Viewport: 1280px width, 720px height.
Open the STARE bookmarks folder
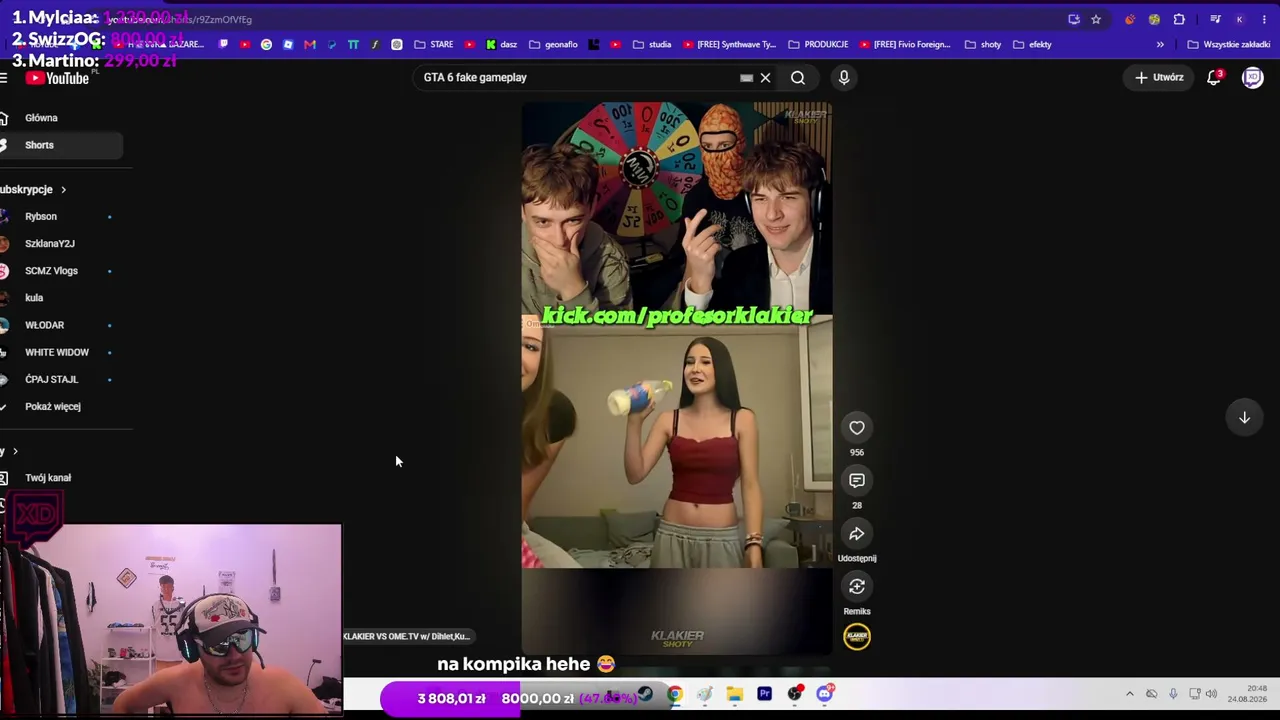click(434, 44)
